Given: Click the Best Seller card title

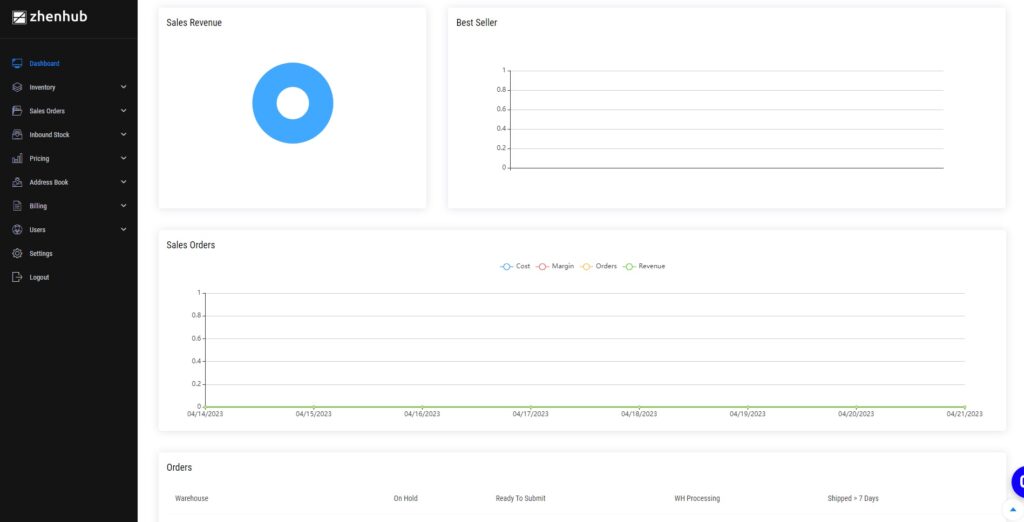Looking at the screenshot, I should (477, 23).
